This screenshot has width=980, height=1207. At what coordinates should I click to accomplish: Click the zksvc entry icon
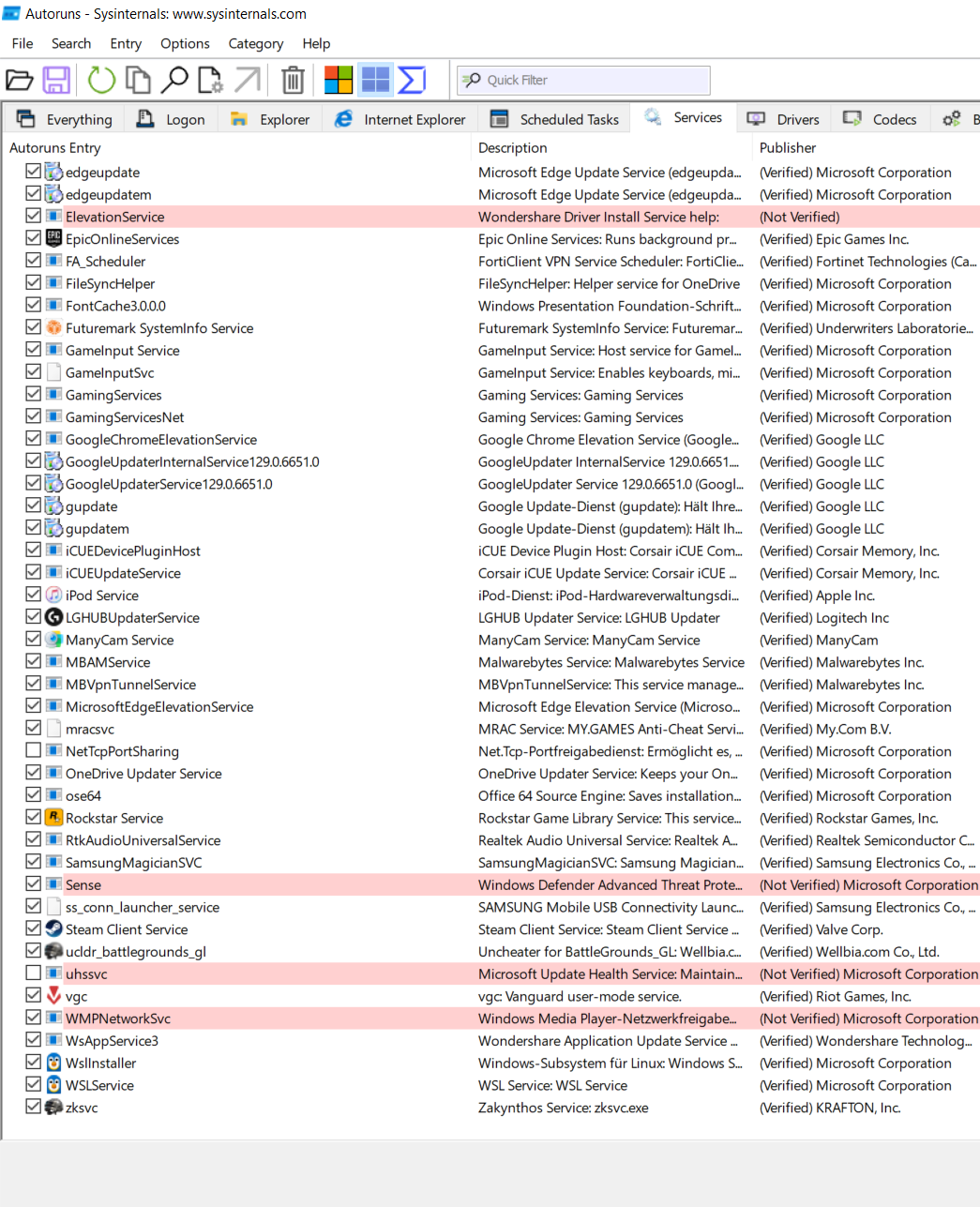tap(54, 1108)
